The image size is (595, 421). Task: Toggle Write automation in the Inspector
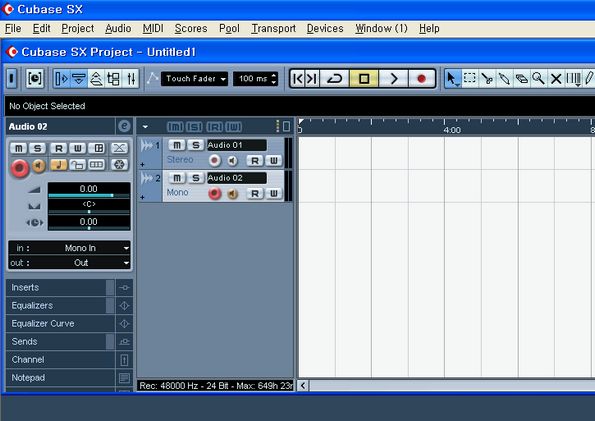coord(78,148)
